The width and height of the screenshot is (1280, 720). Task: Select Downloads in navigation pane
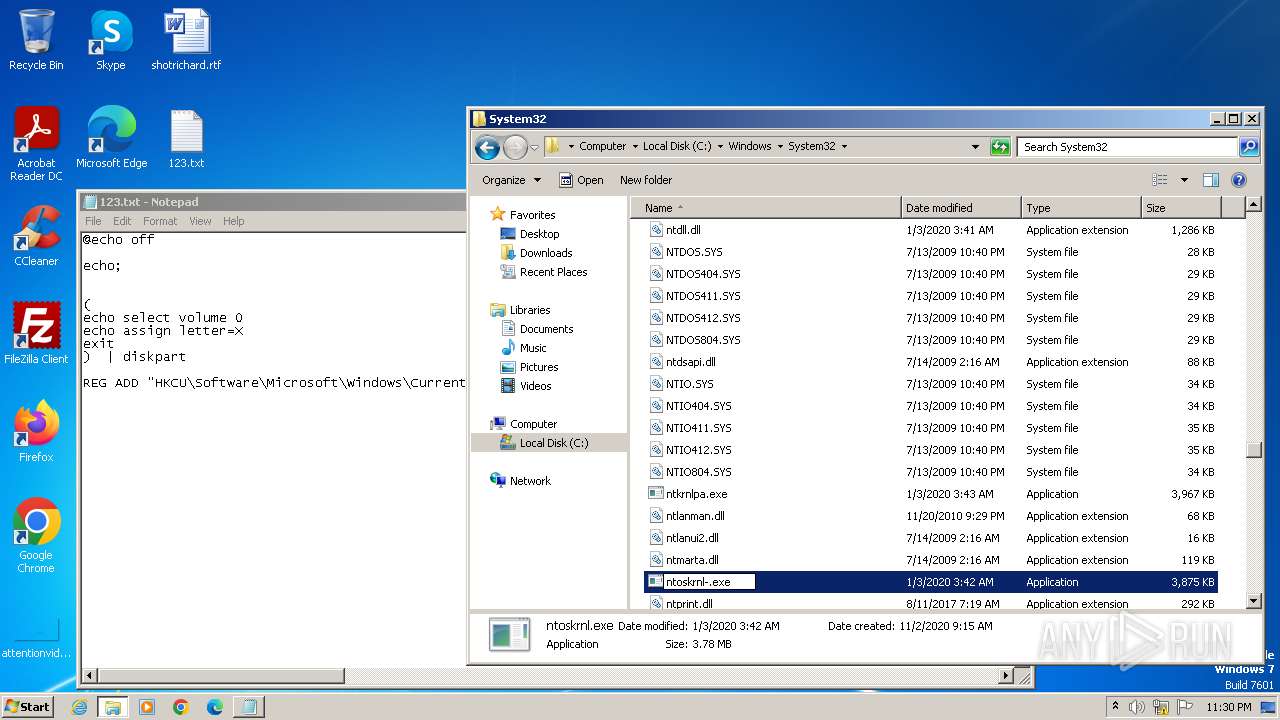pos(545,253)
